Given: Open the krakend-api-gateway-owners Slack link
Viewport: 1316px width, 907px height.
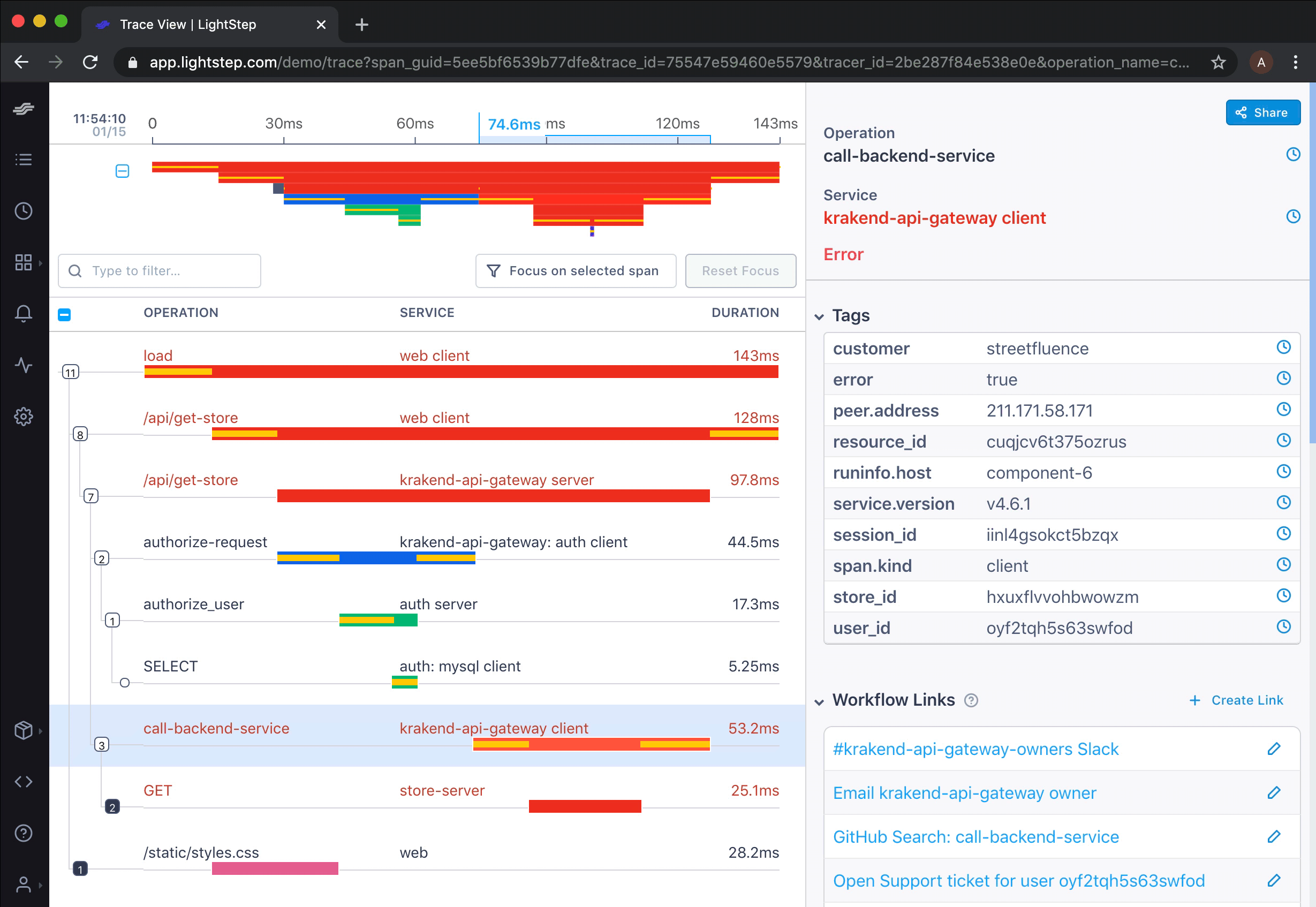Looking at the screenshot, I should 975,749.
